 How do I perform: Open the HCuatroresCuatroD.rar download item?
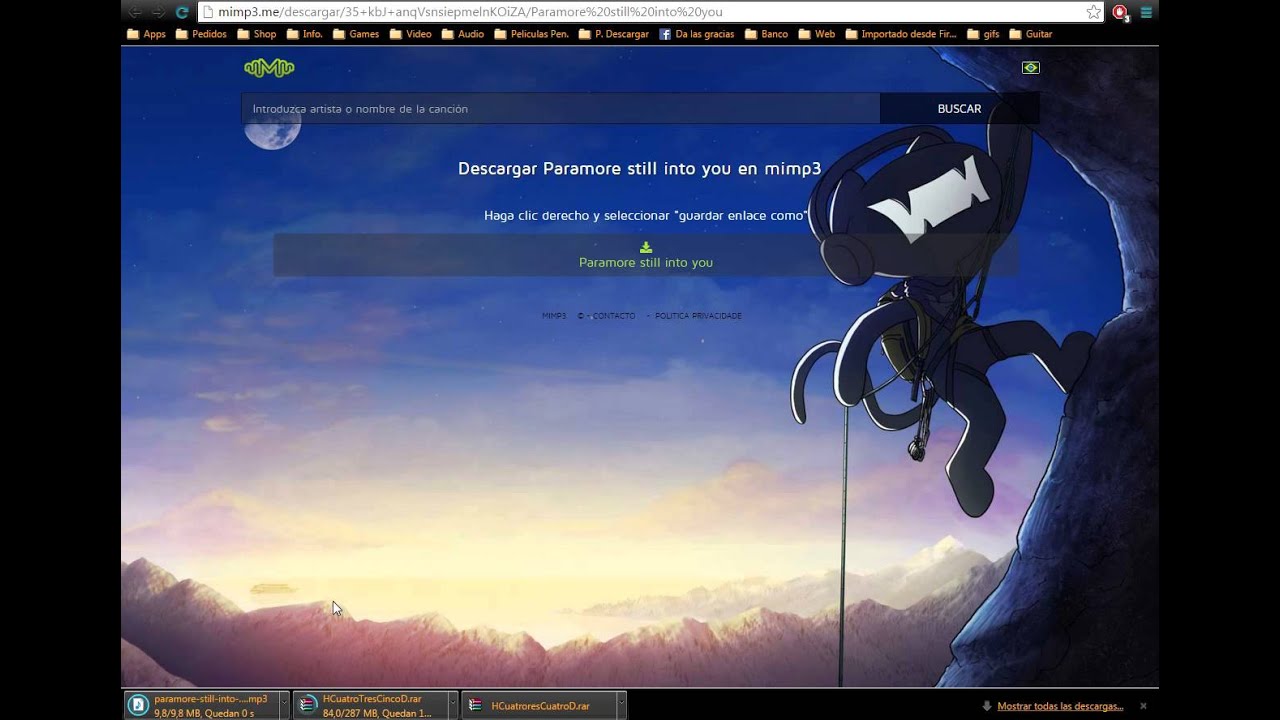point(538,705)
